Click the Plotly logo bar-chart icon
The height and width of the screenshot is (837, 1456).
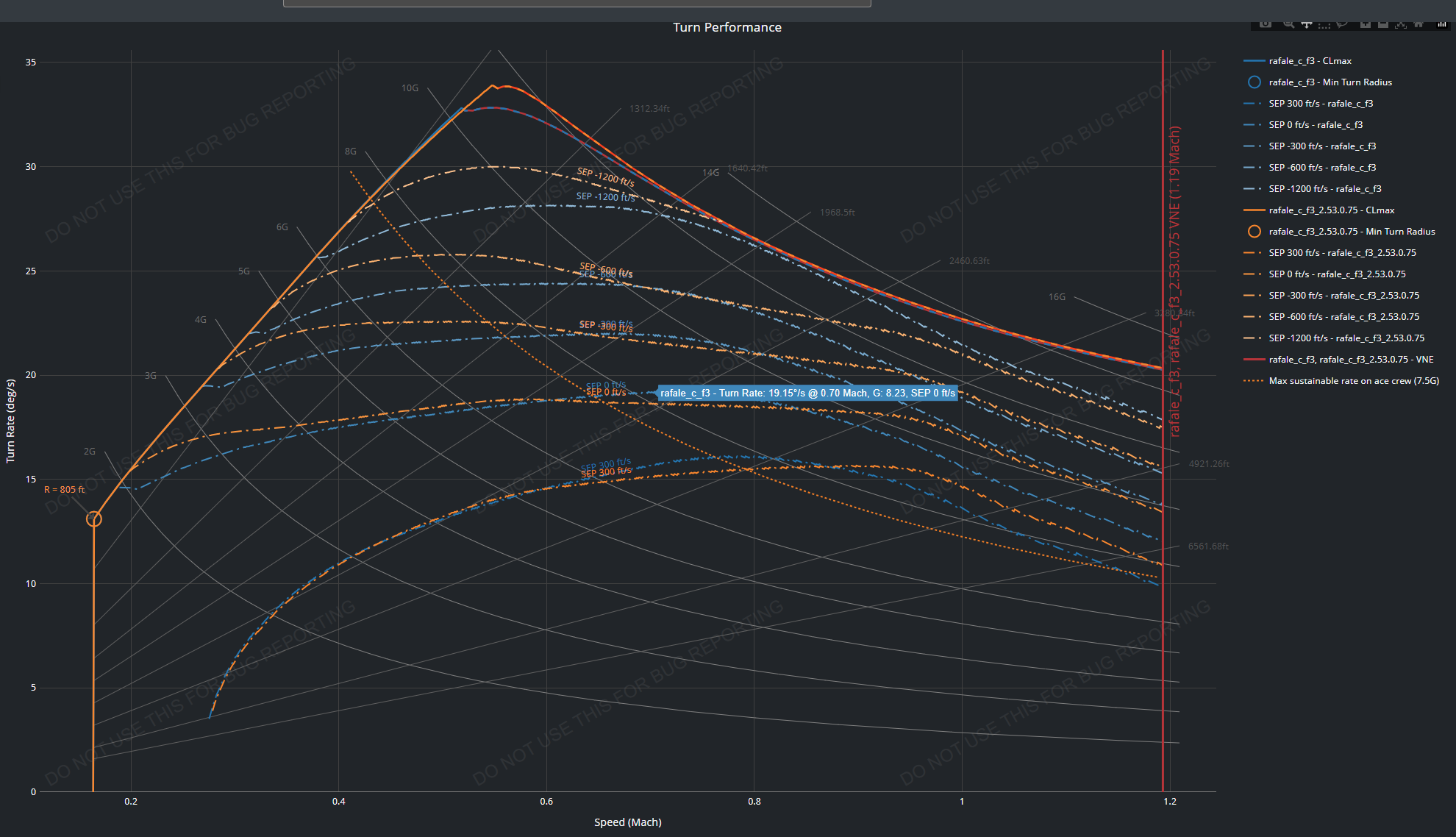(x=1442, y=24)
